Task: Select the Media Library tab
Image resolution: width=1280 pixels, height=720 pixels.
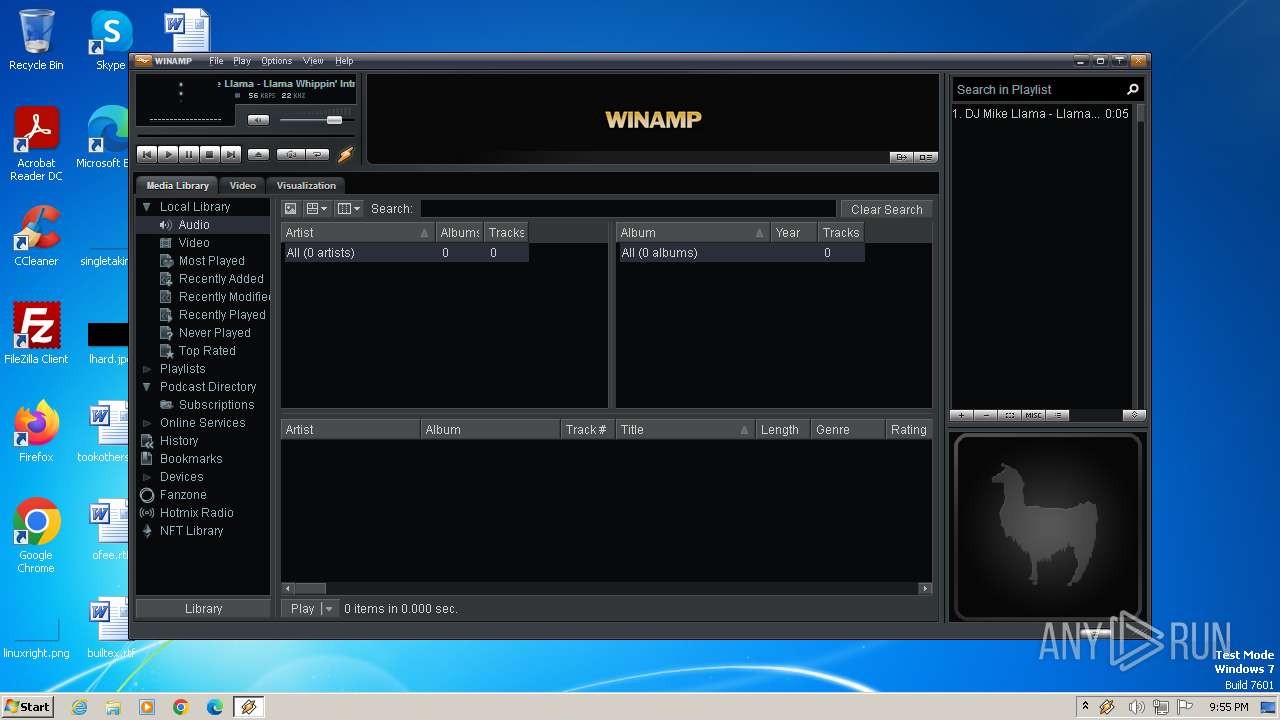Action: (178, 185)
